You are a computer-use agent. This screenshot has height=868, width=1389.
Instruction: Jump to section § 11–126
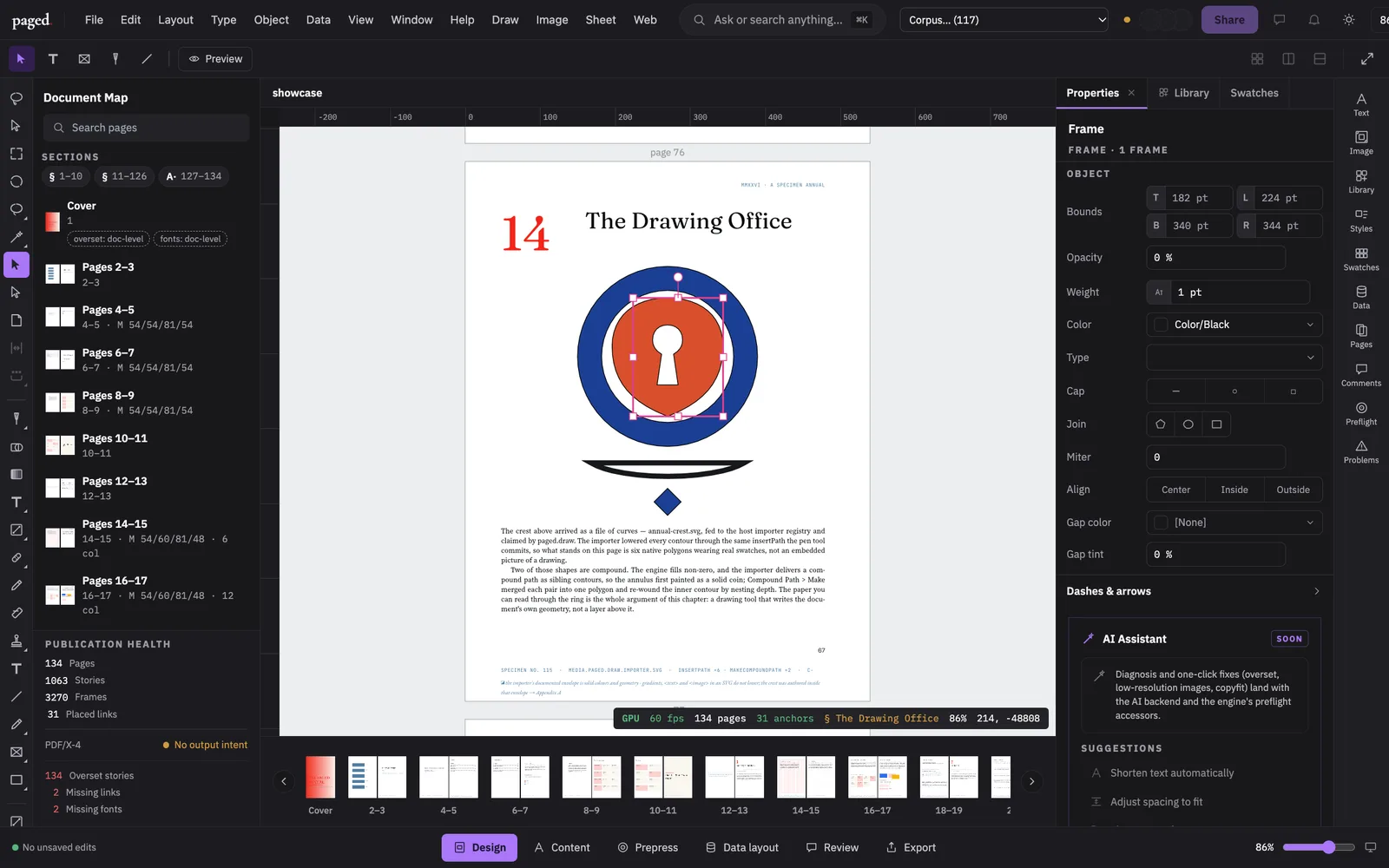[124, 176]
